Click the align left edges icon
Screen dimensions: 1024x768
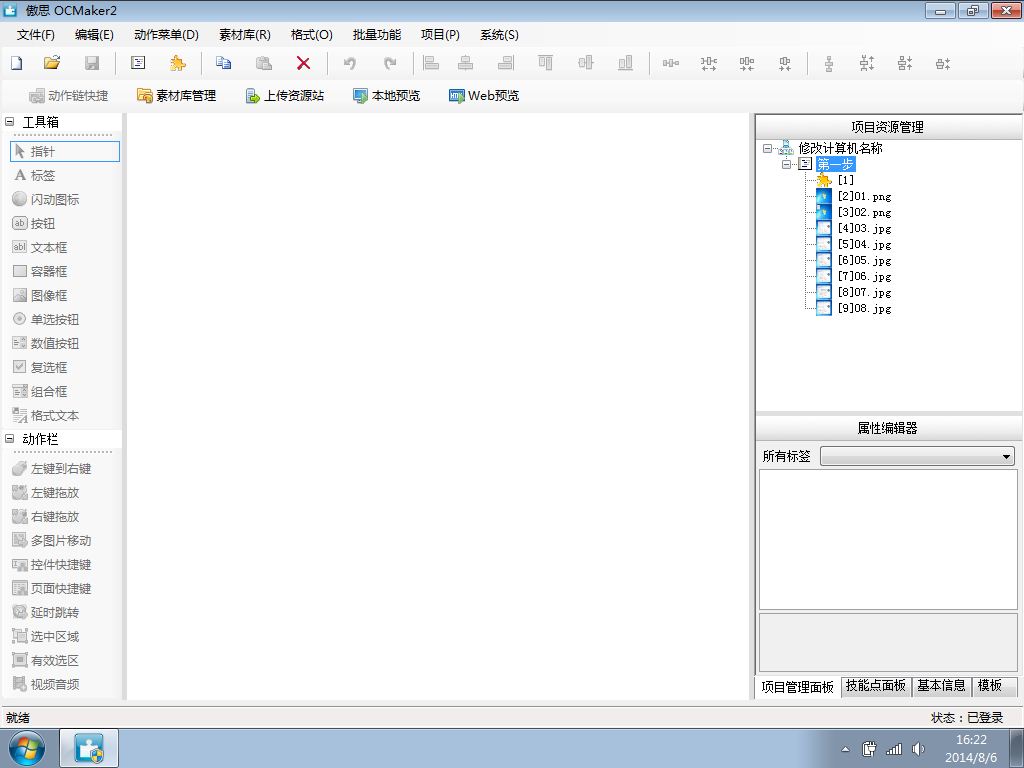431,63
